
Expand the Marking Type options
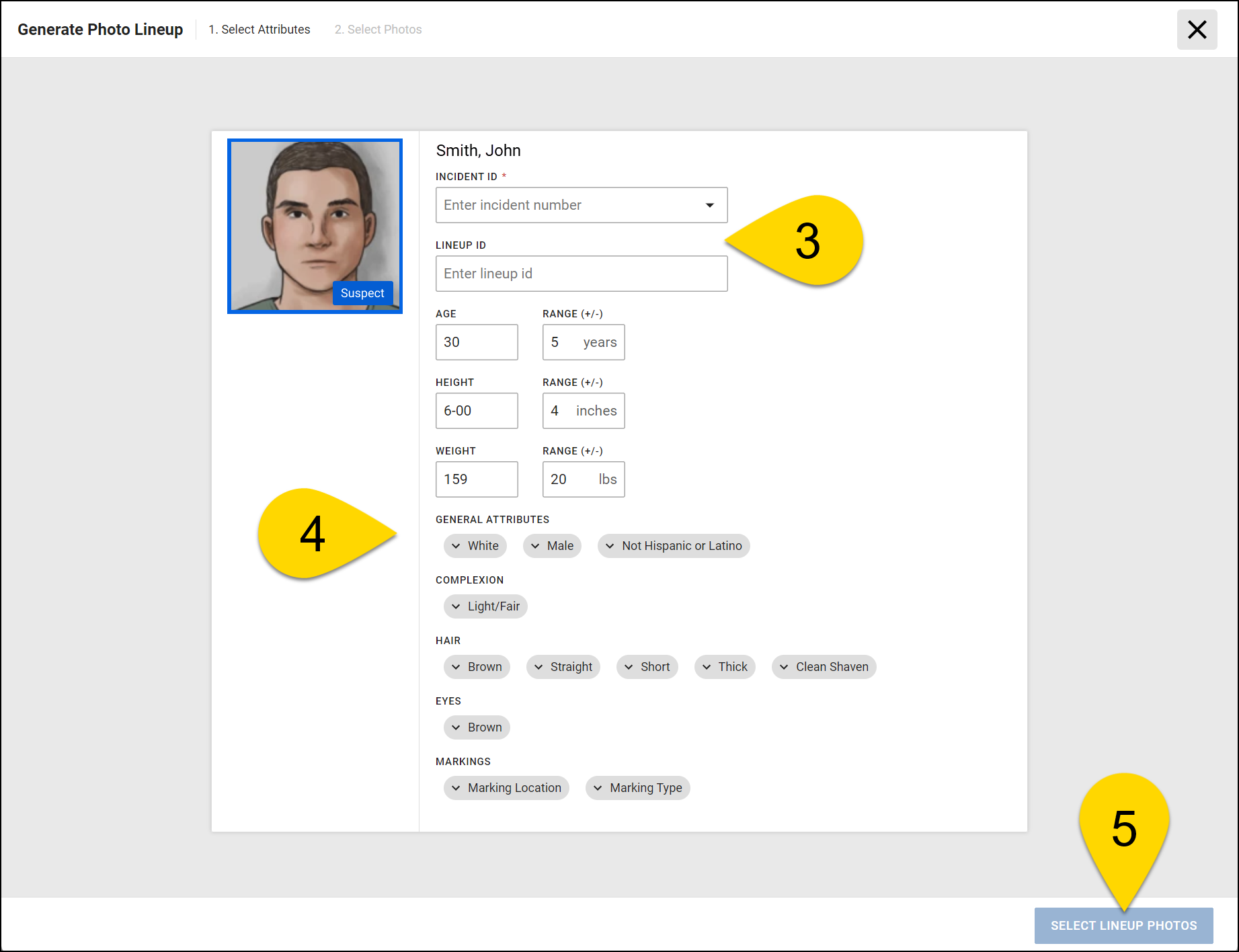point(637,787)
